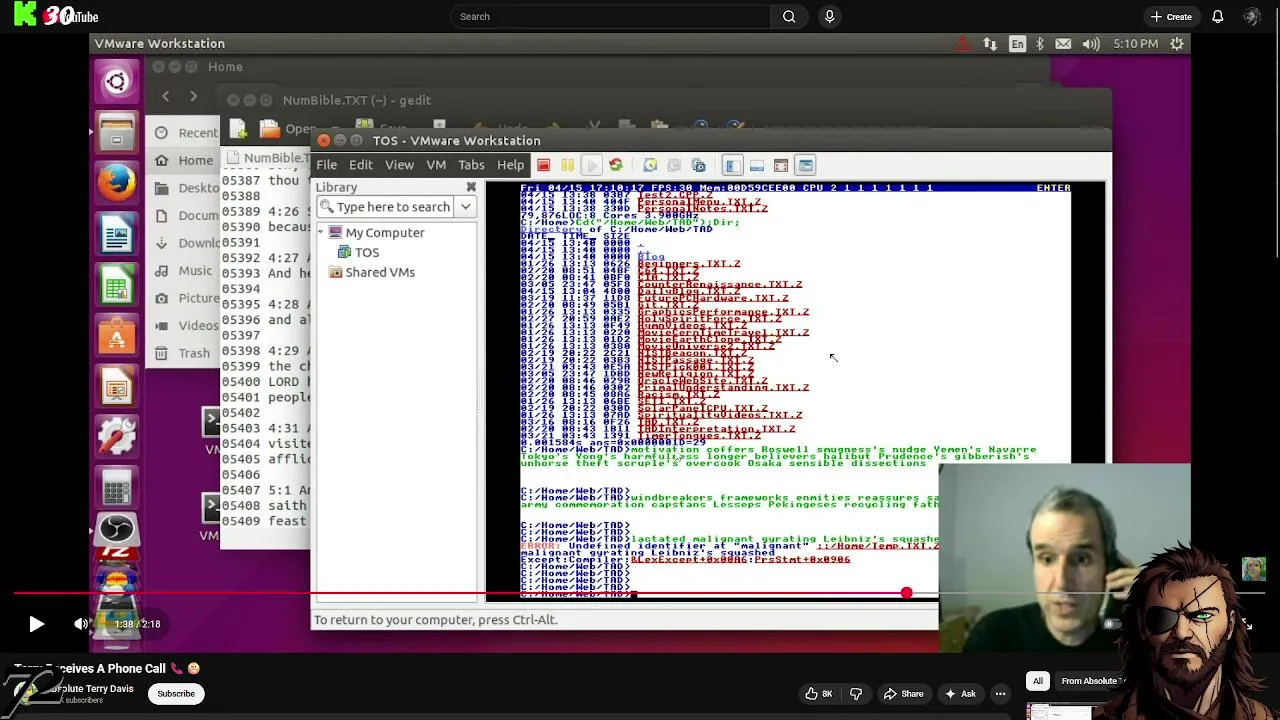Click the Library search field
1280x720 pixels.
click(x=386, y=207)
